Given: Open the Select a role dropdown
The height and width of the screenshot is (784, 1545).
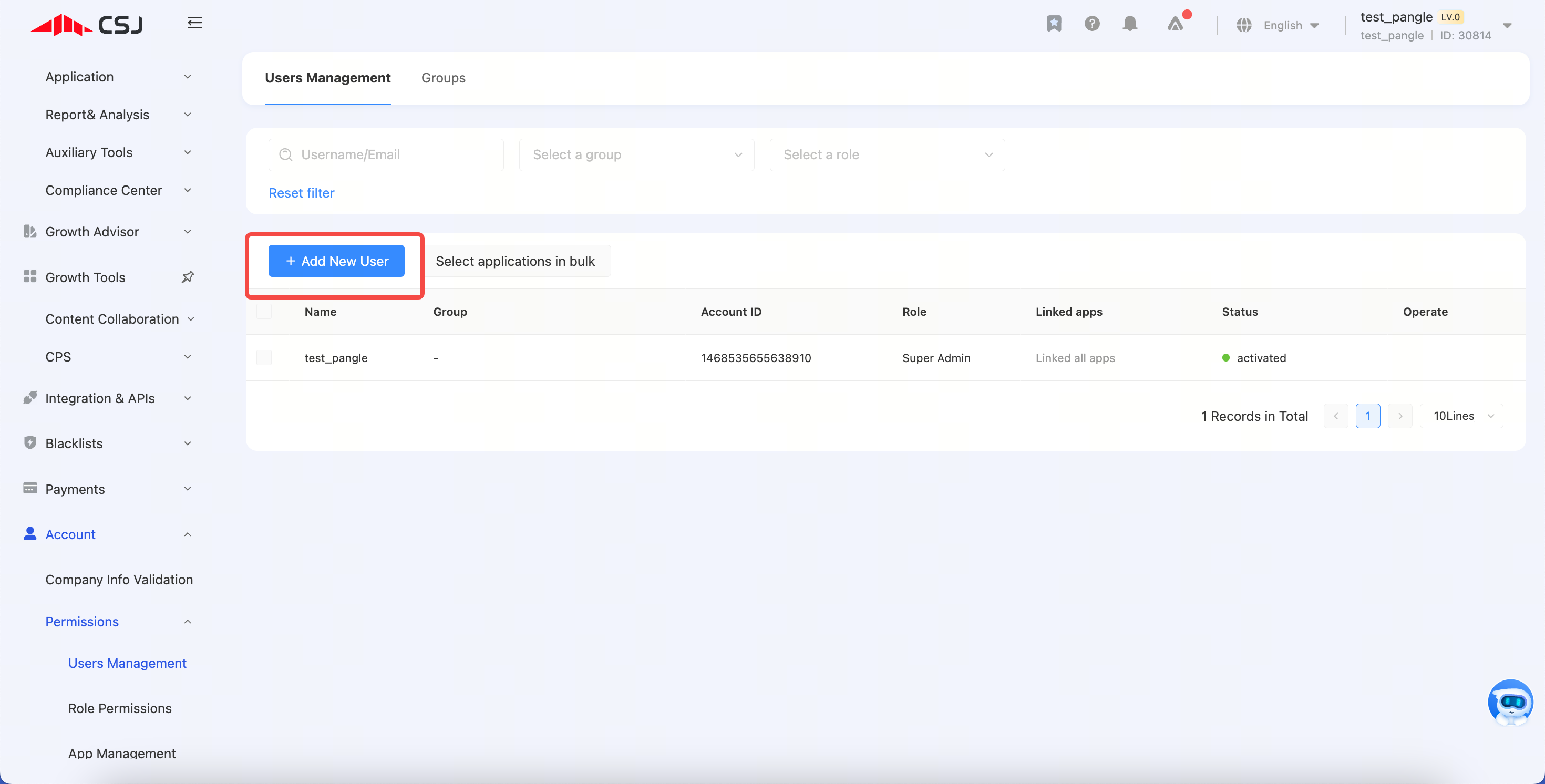Looking at the screenshot, I should click(x=887, y=155).
